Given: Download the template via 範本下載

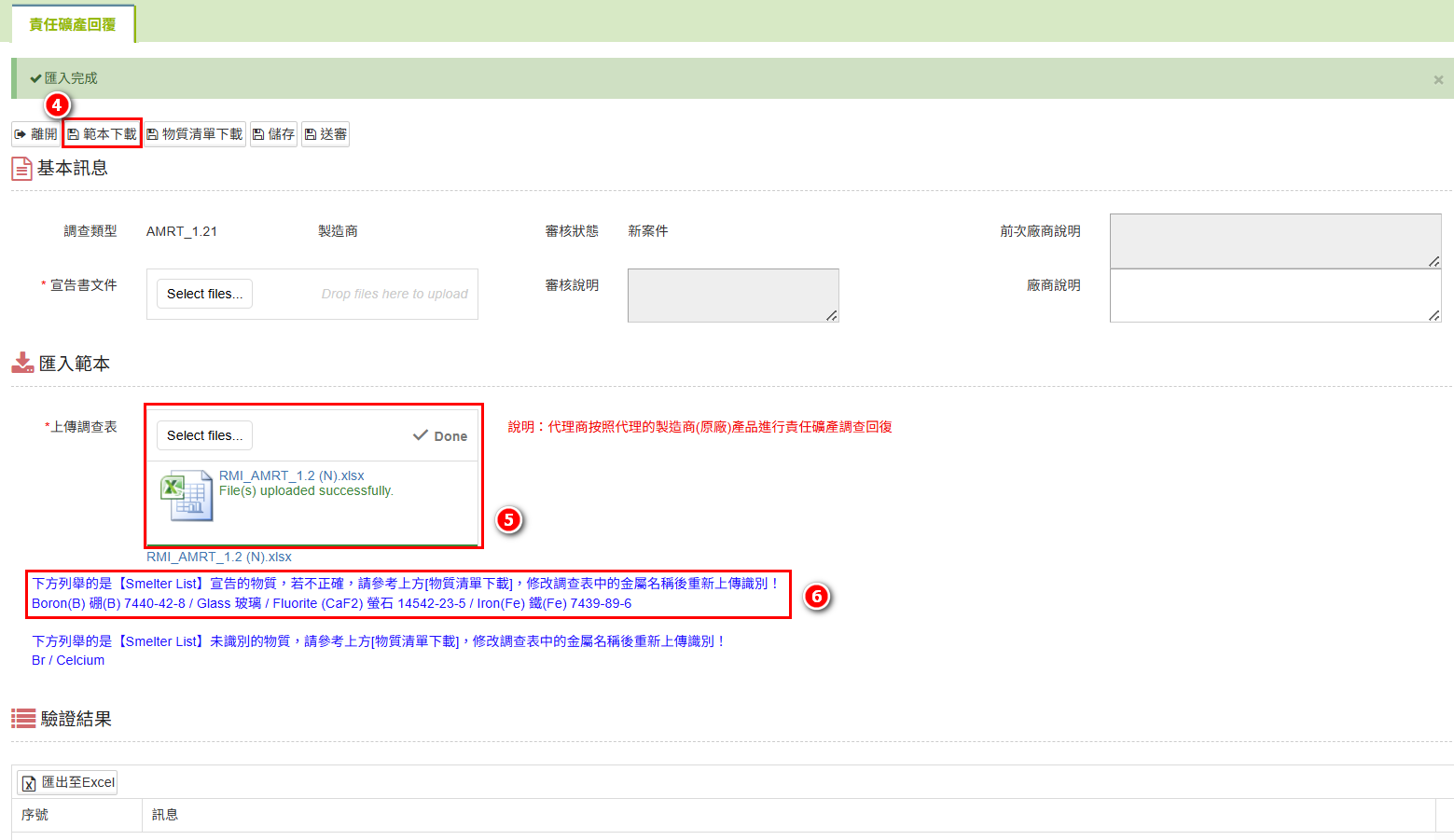Looking at the screenshot, I should 102,134.
